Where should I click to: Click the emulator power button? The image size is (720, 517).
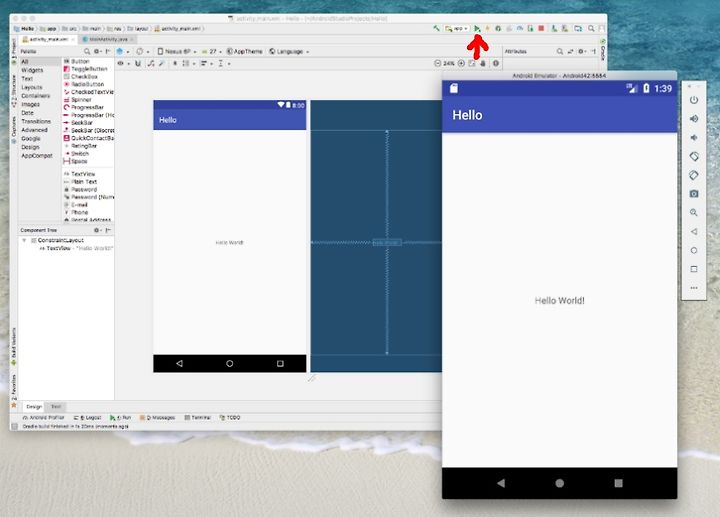(694, 100)
